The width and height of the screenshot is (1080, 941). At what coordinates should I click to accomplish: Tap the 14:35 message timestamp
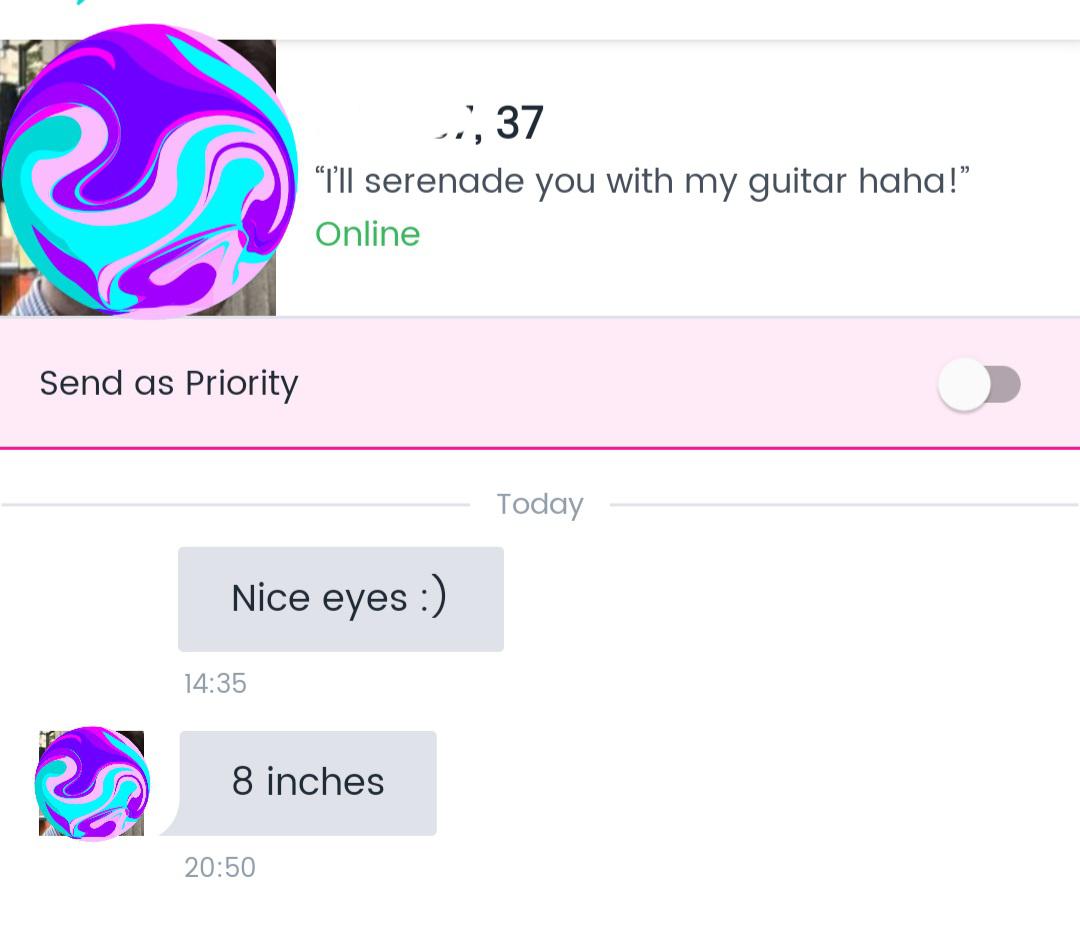point(215,684)
